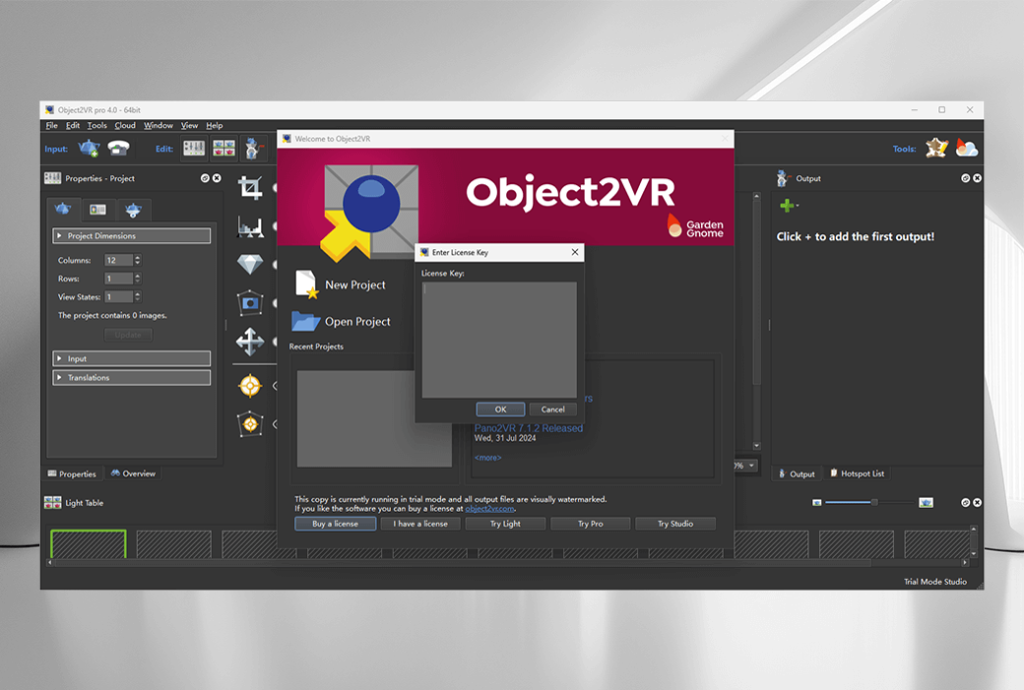The height and width of the screenshot is (690, 1024).
Task: Select the four-way move arrows tool
Action: pyautogui.click(x=250, y=341)
